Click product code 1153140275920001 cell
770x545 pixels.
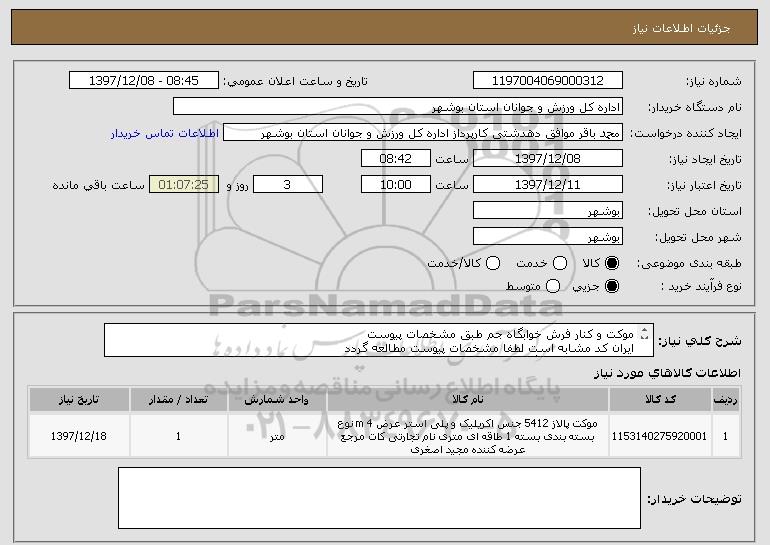660,436
